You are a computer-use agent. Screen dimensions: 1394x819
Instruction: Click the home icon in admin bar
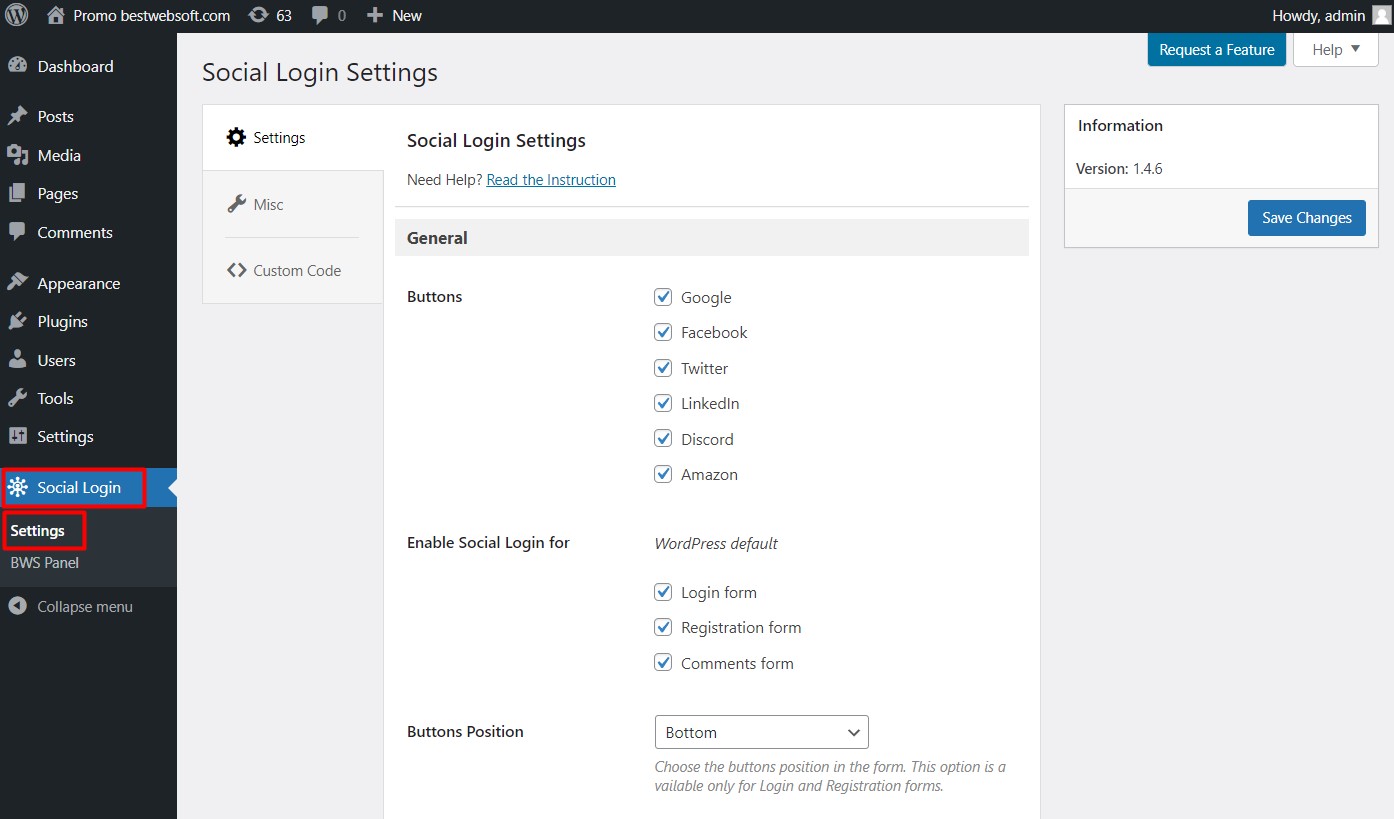pyautogui.click(x=56, y=15)
